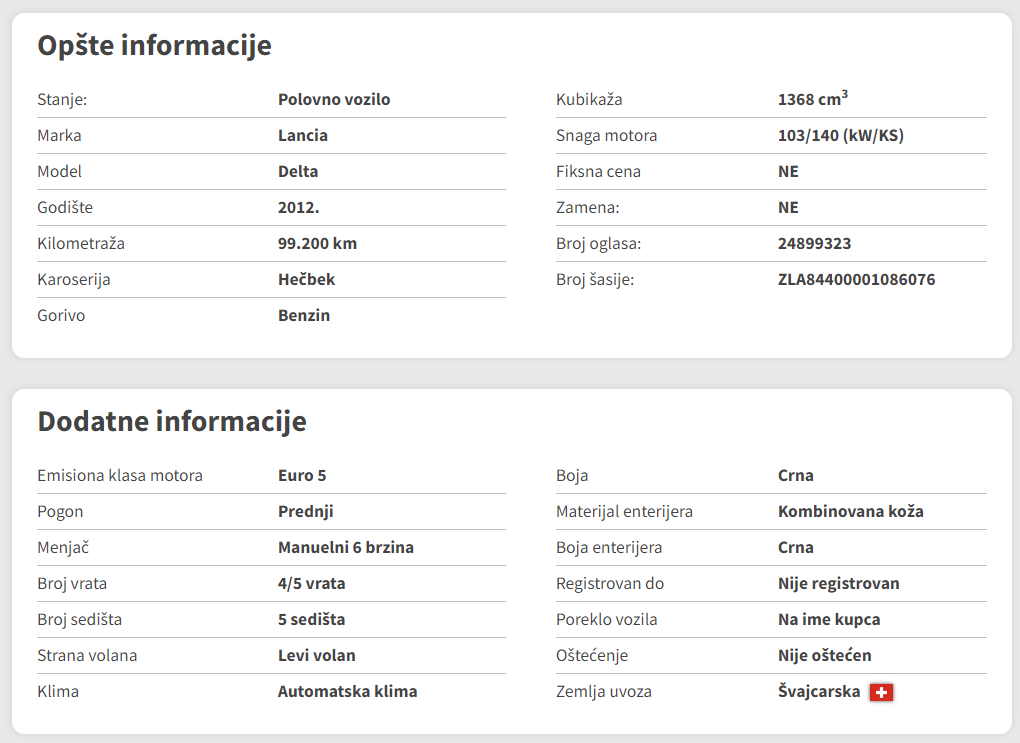Click the 'NE' value for Zamena

788,208
